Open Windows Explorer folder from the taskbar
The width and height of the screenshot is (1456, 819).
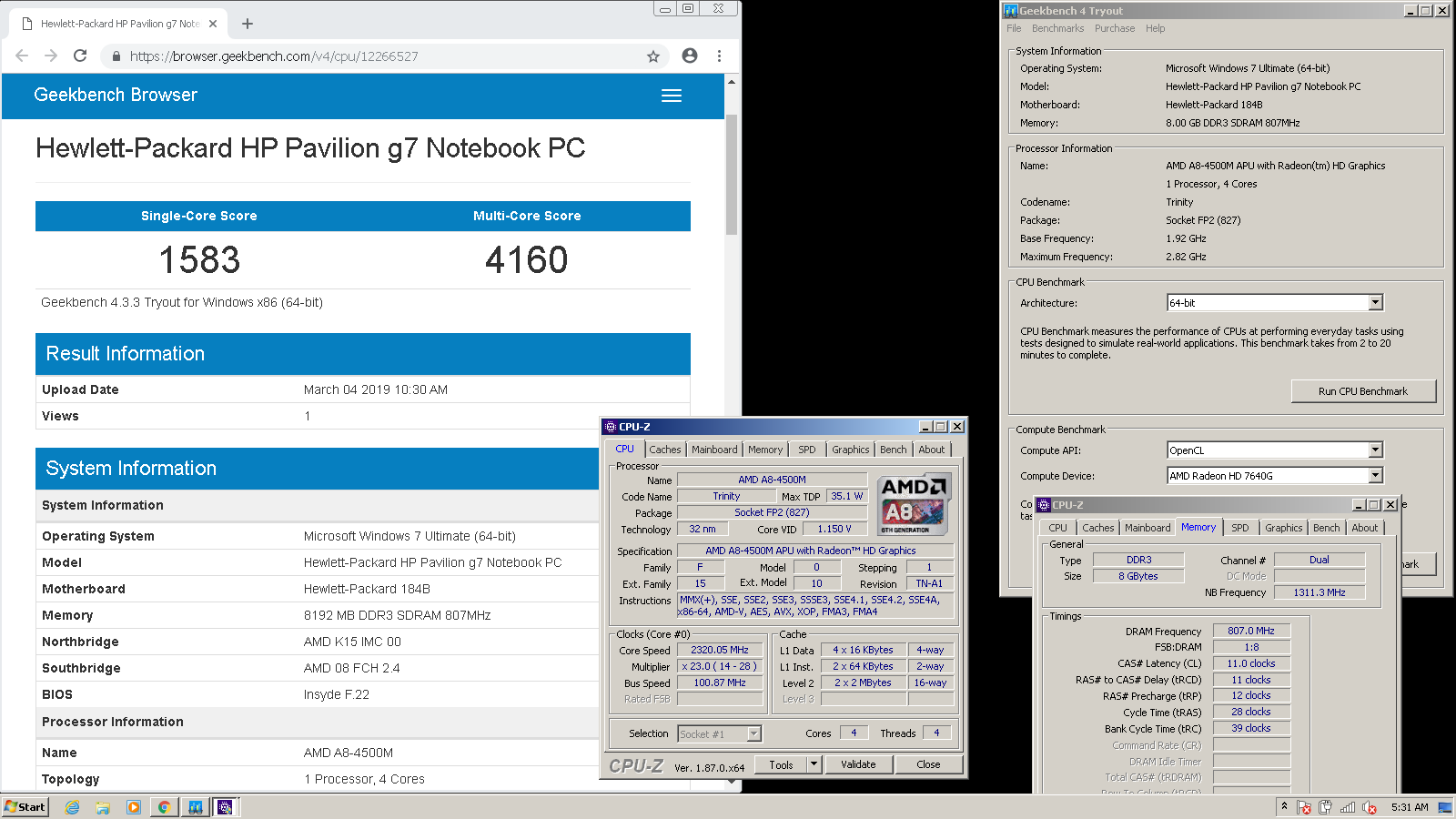(x=103, y=807)
